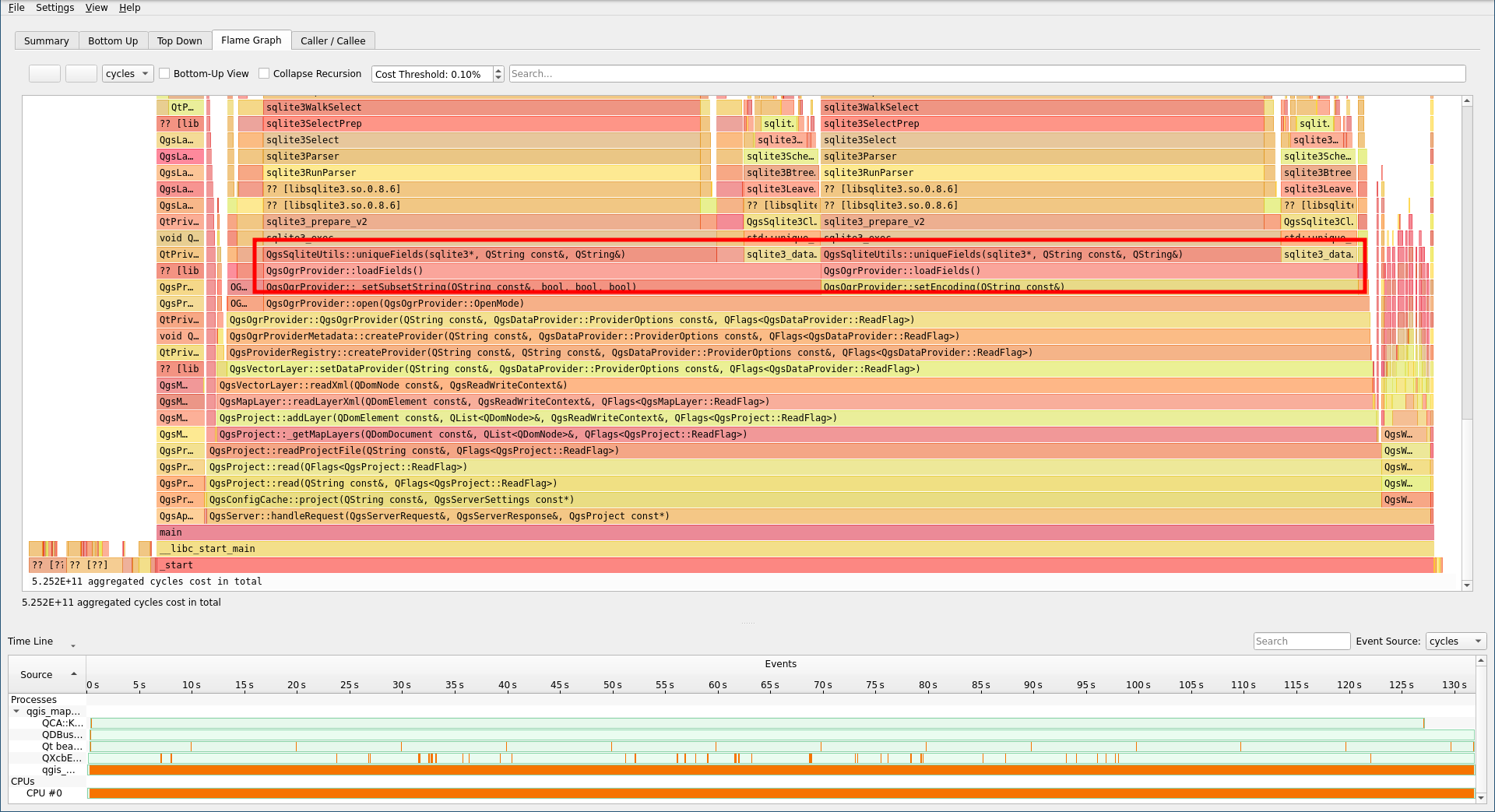Select the QgsProject::readProjectFile frame
The height and width of the screenshot is (812, 1495).
click(793, 451)
